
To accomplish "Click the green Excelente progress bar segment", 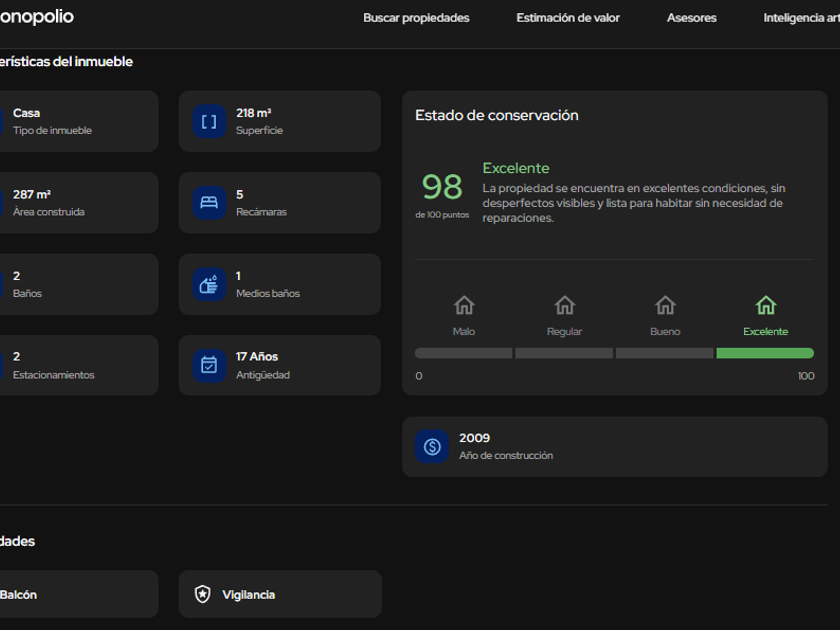I will point(765,353).
